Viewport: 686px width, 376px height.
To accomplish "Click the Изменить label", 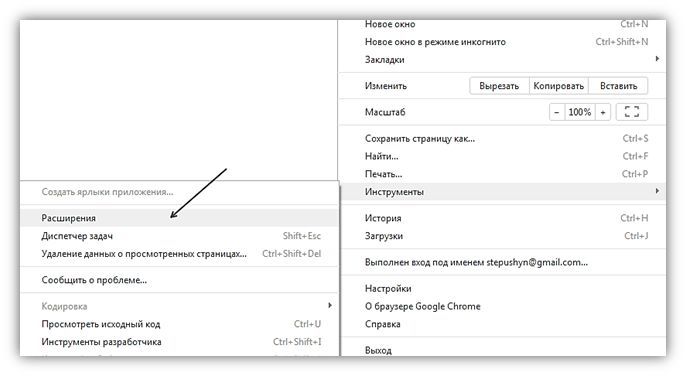I will [385, 86].
